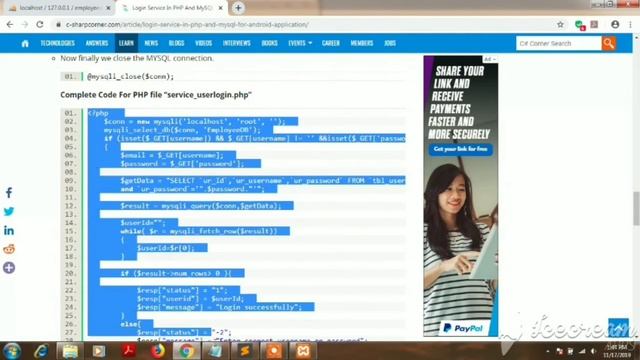Image resolution: width=640 pixels, height=360 pixels.
Task: Share article on Facebook
Action: click(x=9, y=193)
